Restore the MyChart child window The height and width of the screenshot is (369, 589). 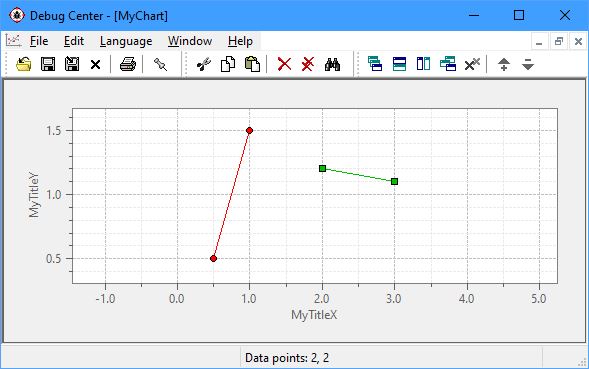pyautogui.click(x=559, y=41)
